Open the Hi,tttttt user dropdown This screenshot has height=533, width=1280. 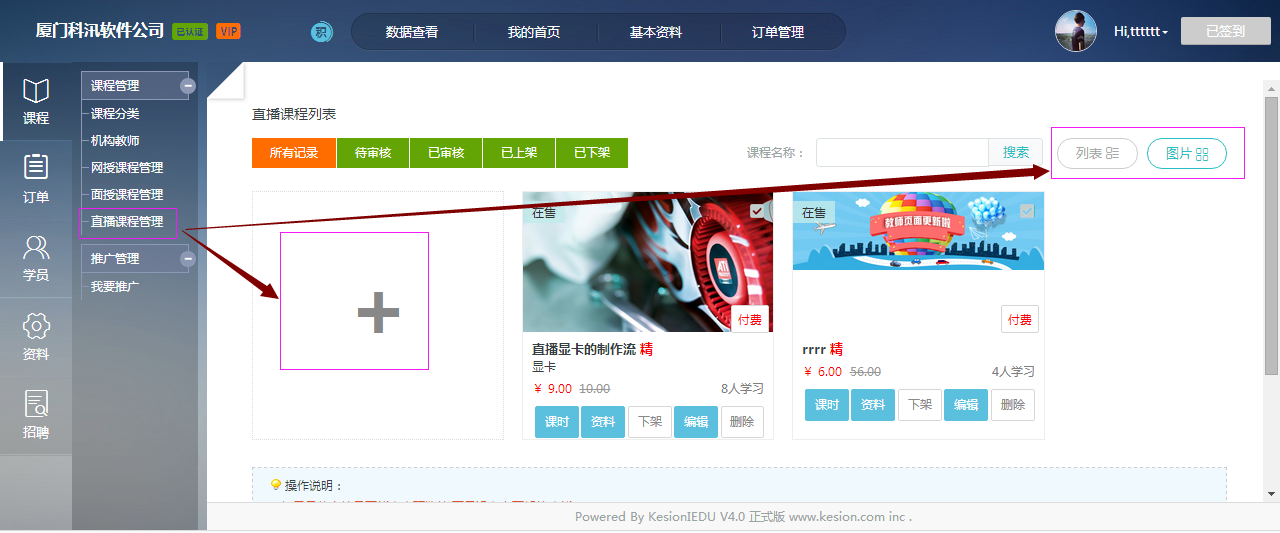[1141, 32]
